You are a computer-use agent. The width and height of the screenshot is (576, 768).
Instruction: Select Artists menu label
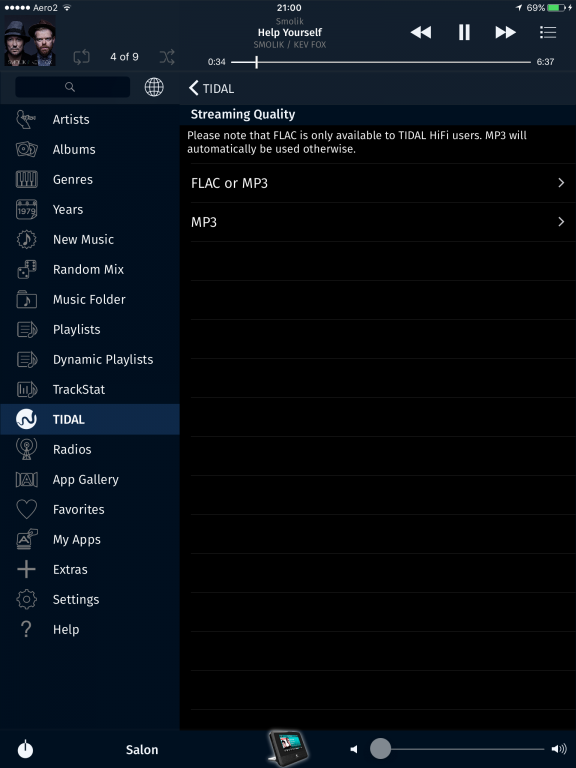[71, 120]
